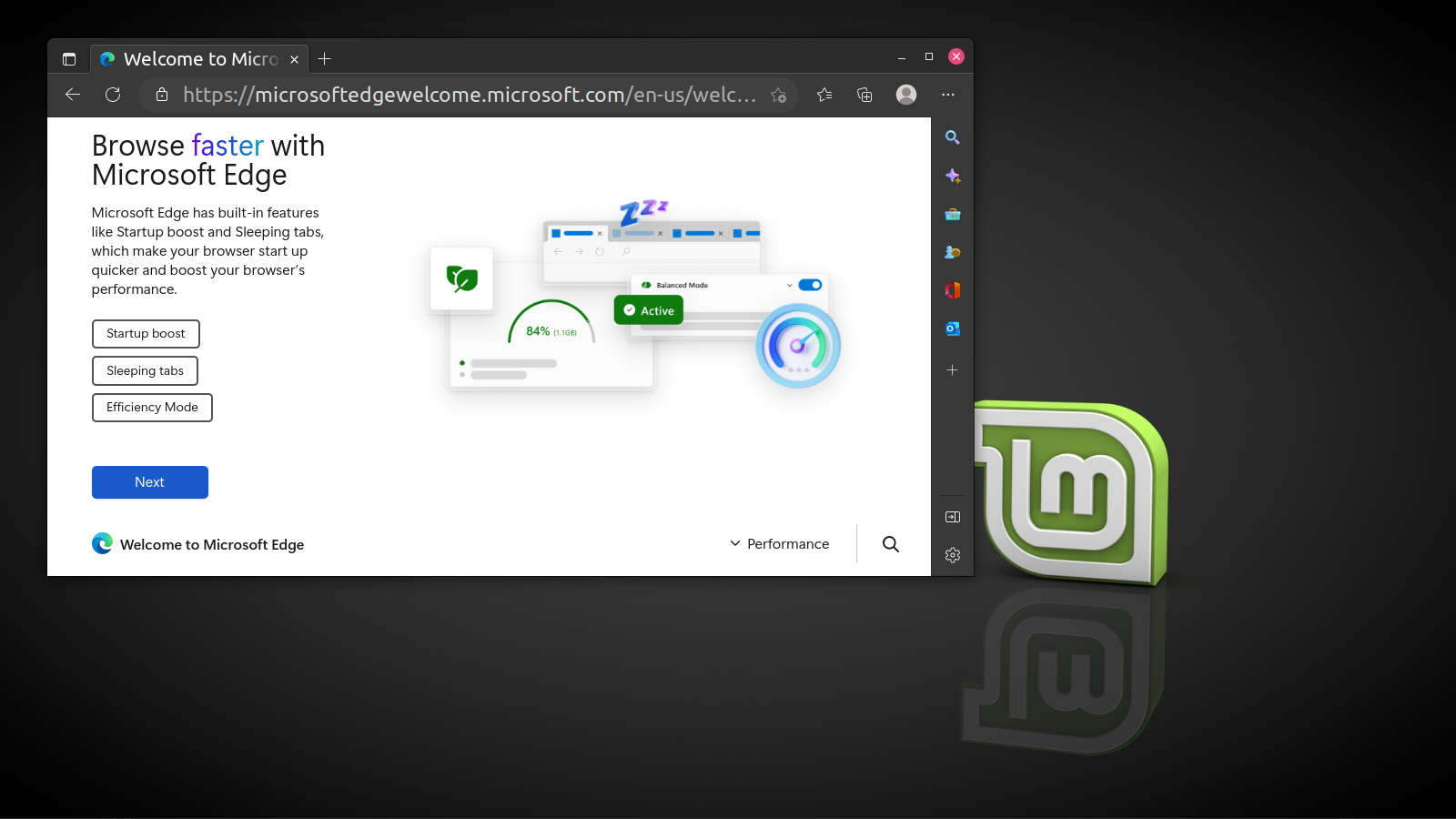
Task: Hide the sidebar using the collapse icon
Action: click(x=953, y=517)
